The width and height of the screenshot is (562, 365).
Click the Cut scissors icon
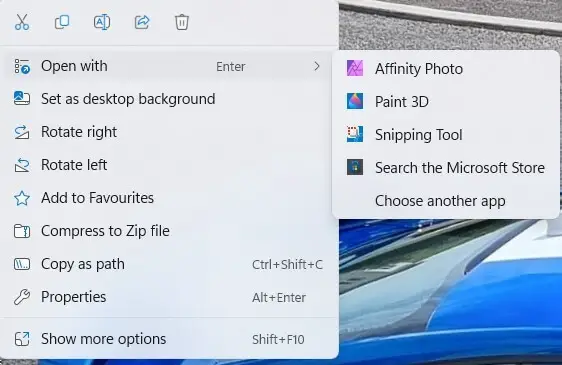[22, 22]
